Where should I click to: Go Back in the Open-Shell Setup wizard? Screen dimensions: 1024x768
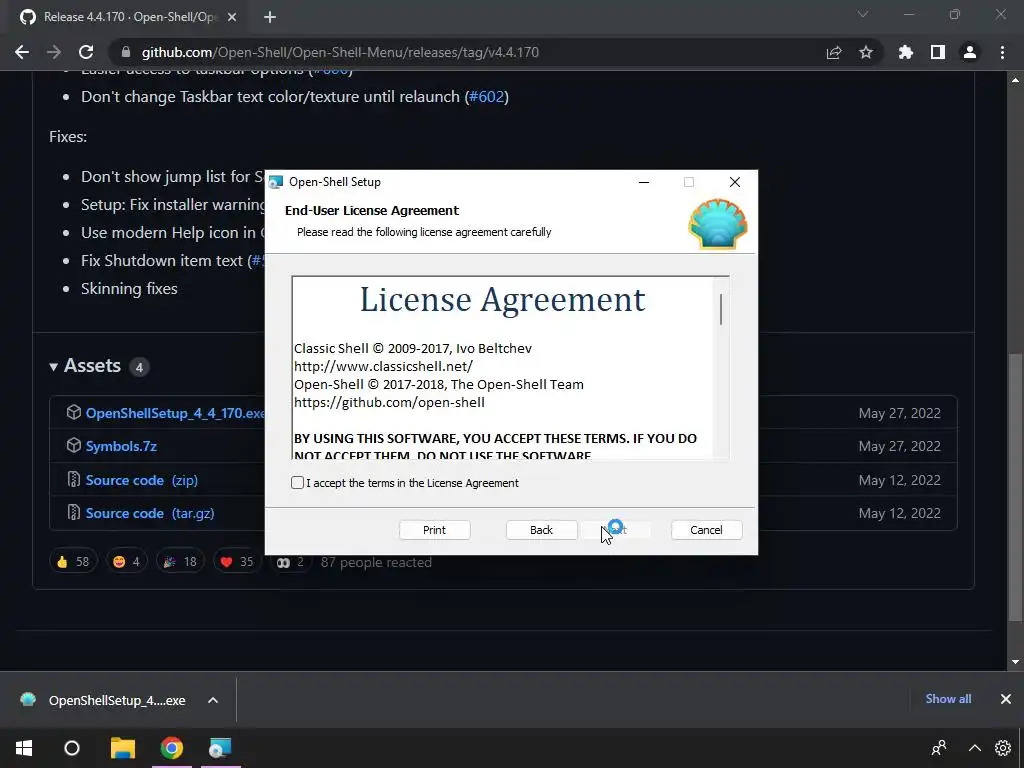[541, 530]
